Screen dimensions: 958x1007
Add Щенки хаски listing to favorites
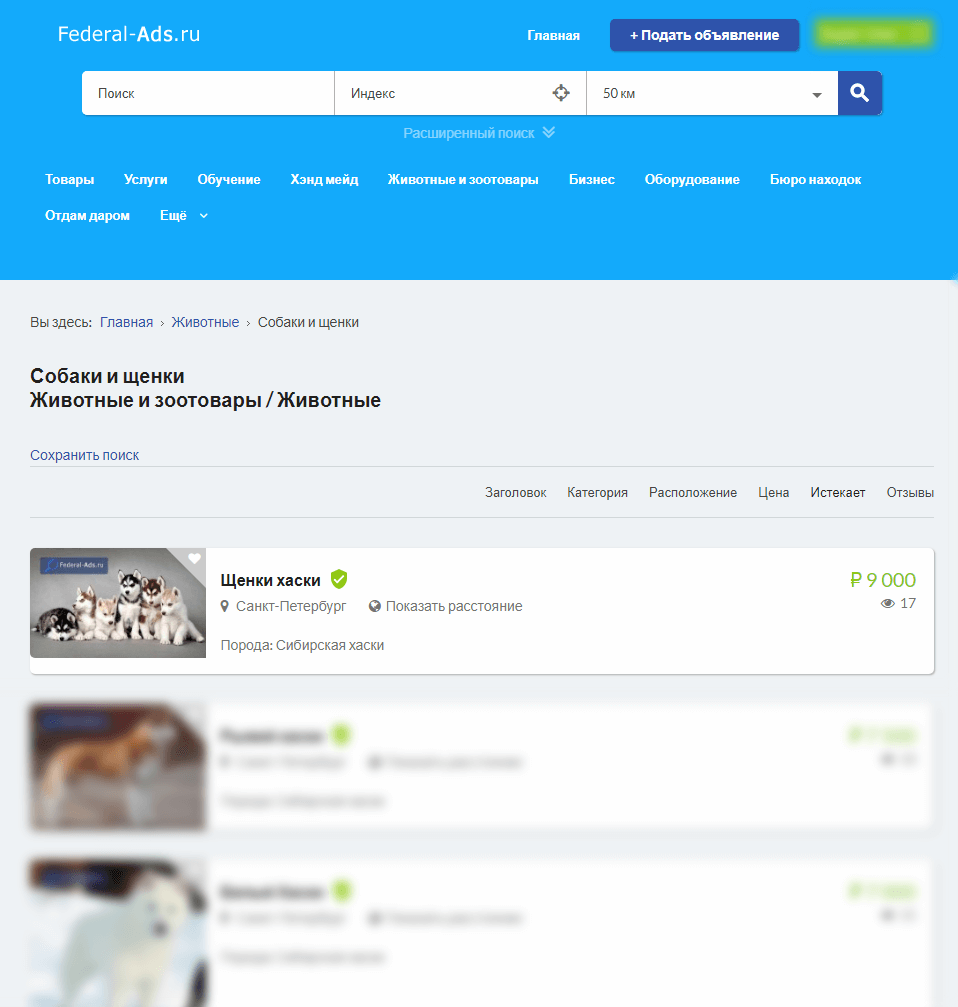pos(194,559)
